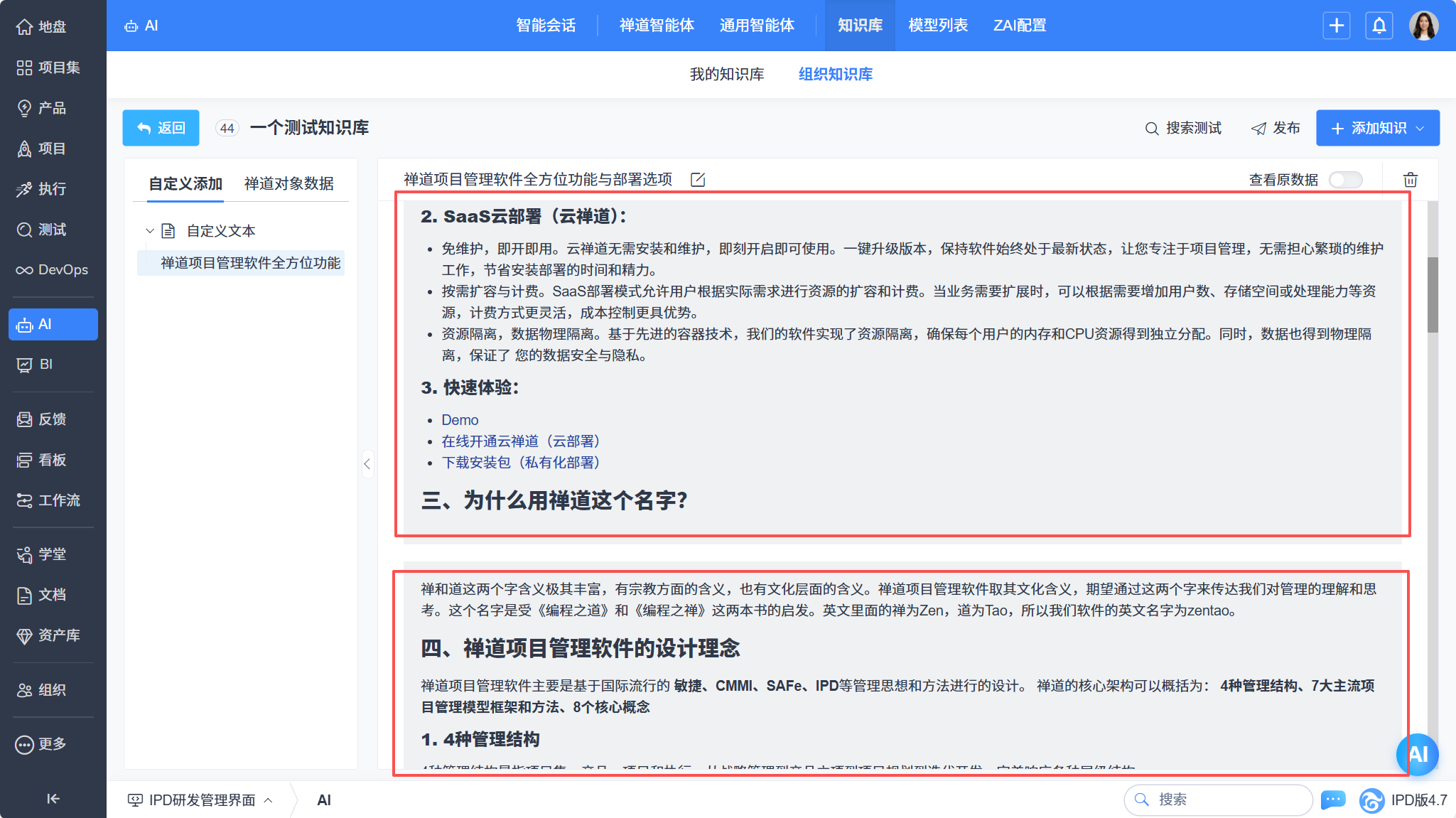The width and height of the screenshot is (1456, 818).
Task: Click the bottom 搜索 input field
Action: click(x=1219, y=800)
